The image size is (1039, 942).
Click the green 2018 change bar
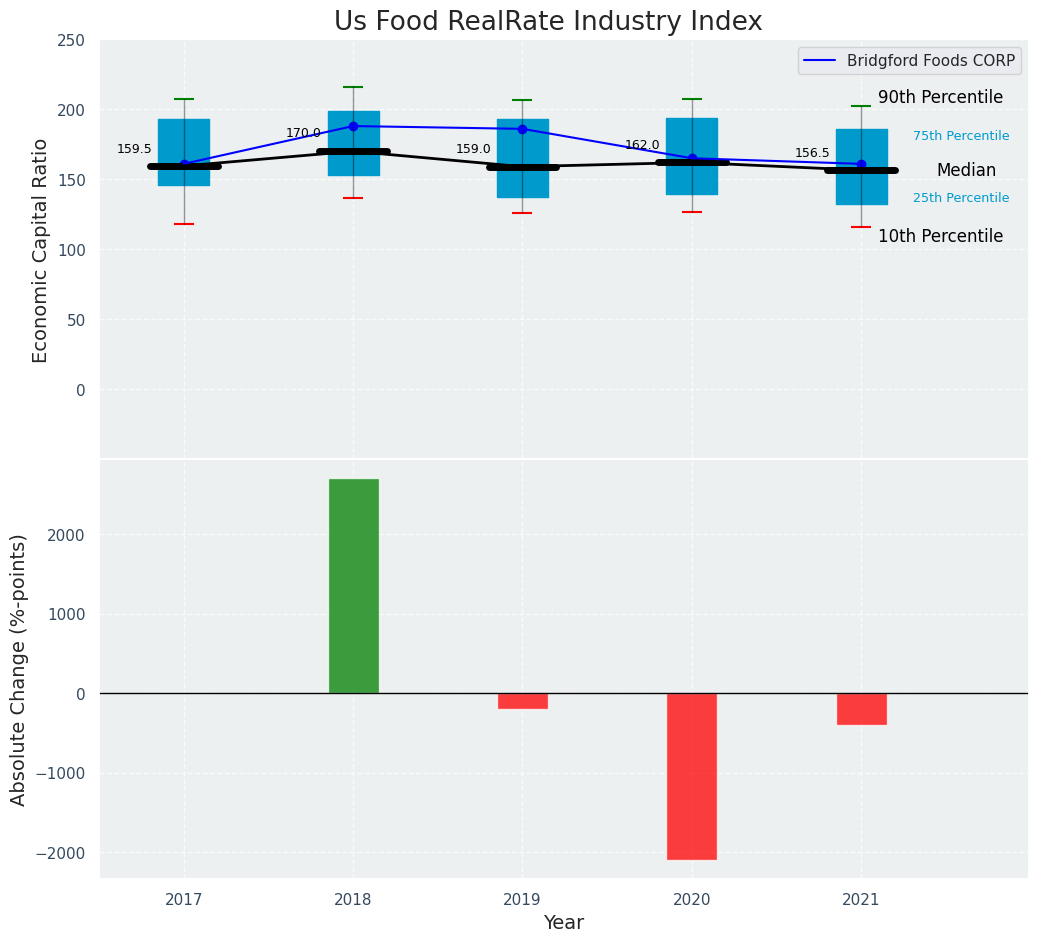pyautogui.click(x=353, y=586)
